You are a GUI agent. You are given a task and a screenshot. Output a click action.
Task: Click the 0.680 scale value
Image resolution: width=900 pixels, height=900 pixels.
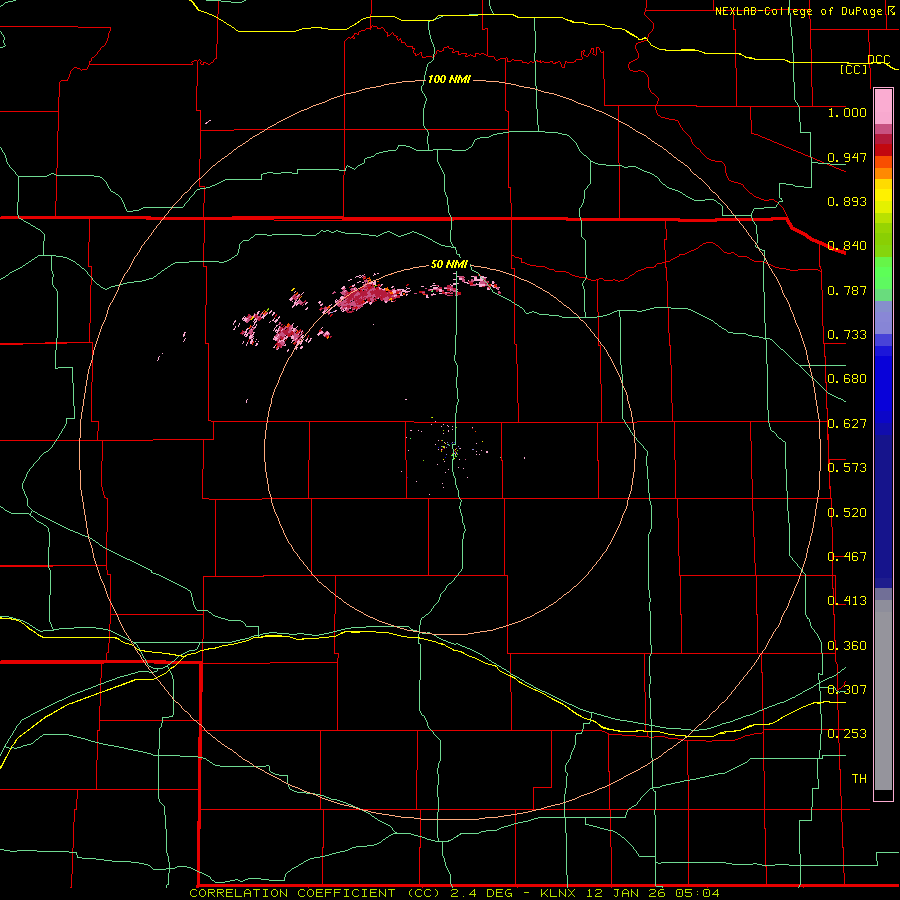847,379
